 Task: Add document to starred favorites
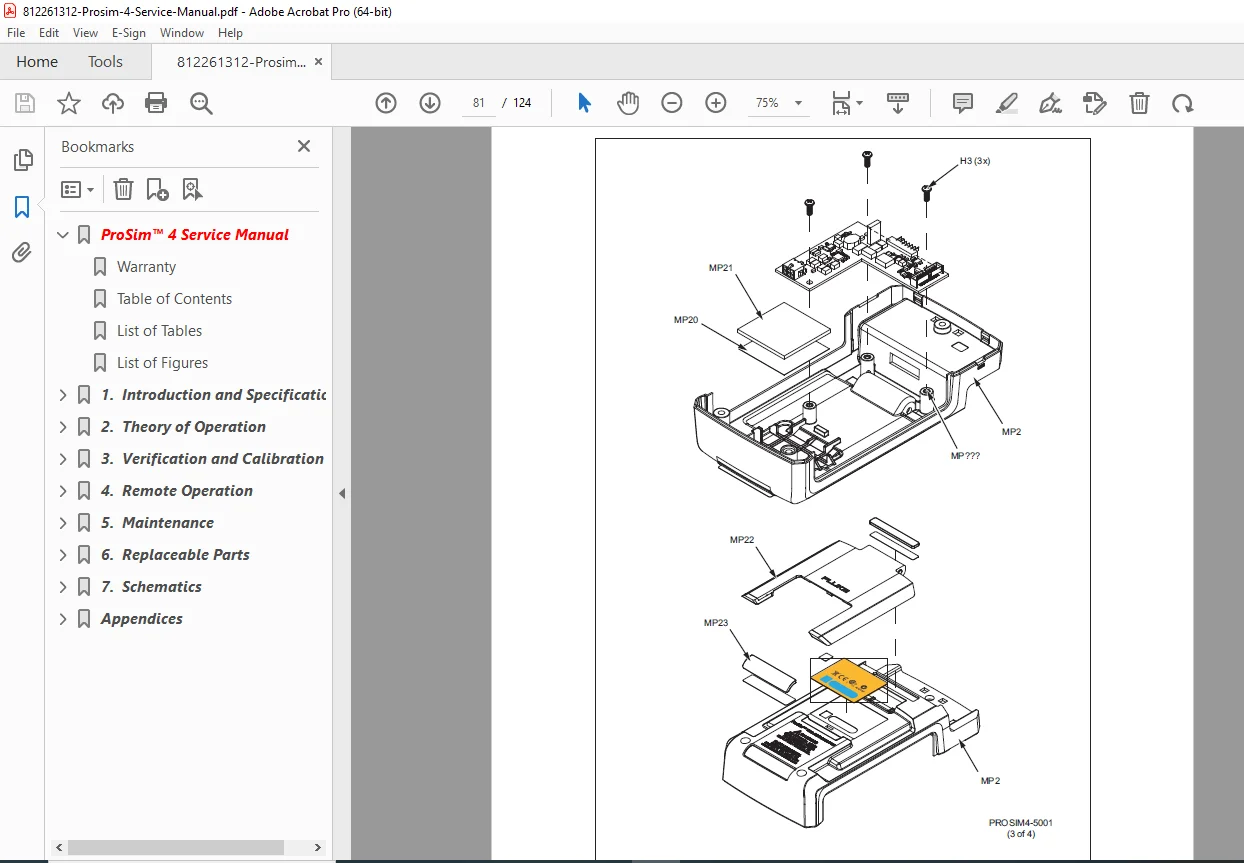[69, 103]
